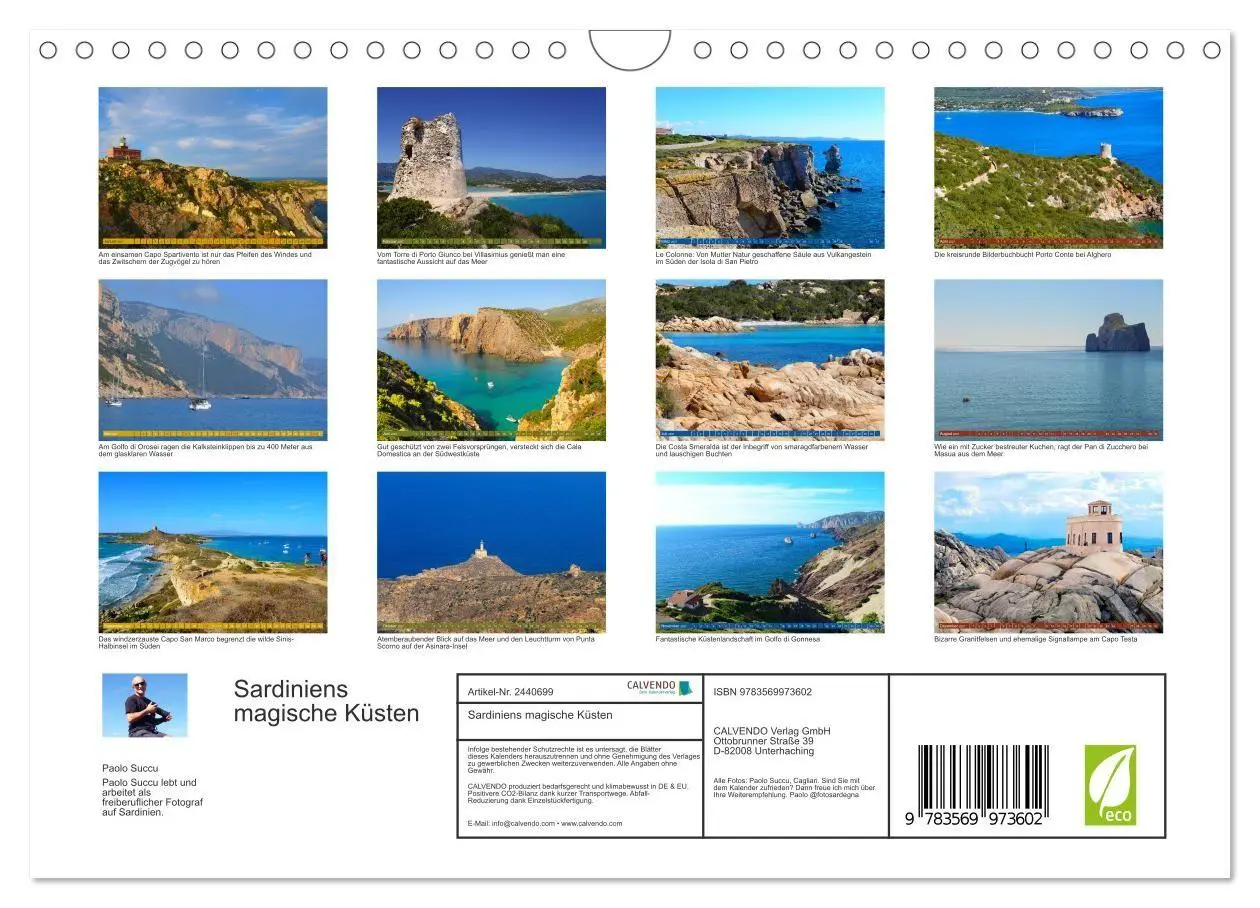Click caption 'Am einsamen Capo Spartivento'

point(205,258)
